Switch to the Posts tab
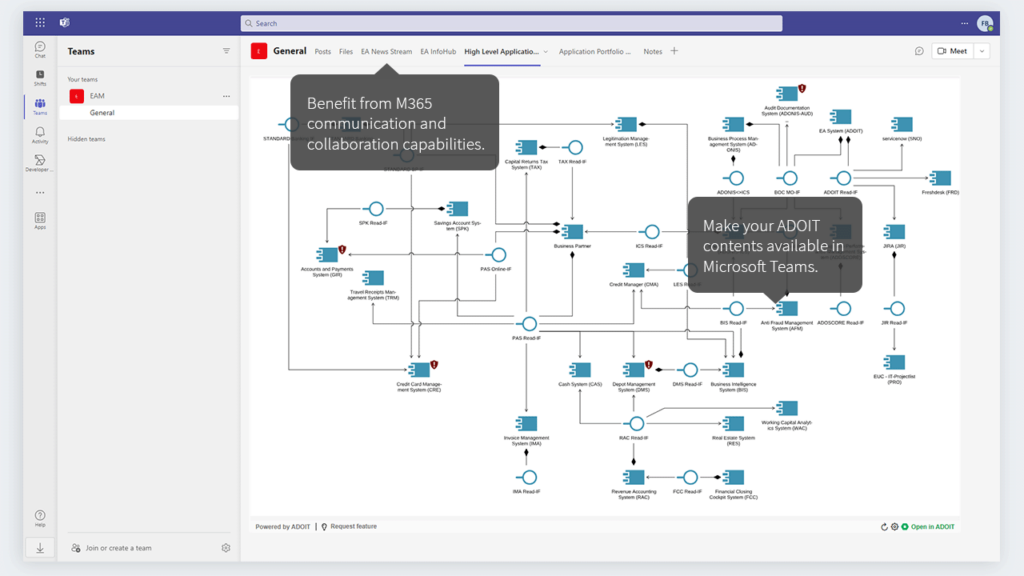The width and height of the screenshot is (1024, 576). (x=324, y=50)
